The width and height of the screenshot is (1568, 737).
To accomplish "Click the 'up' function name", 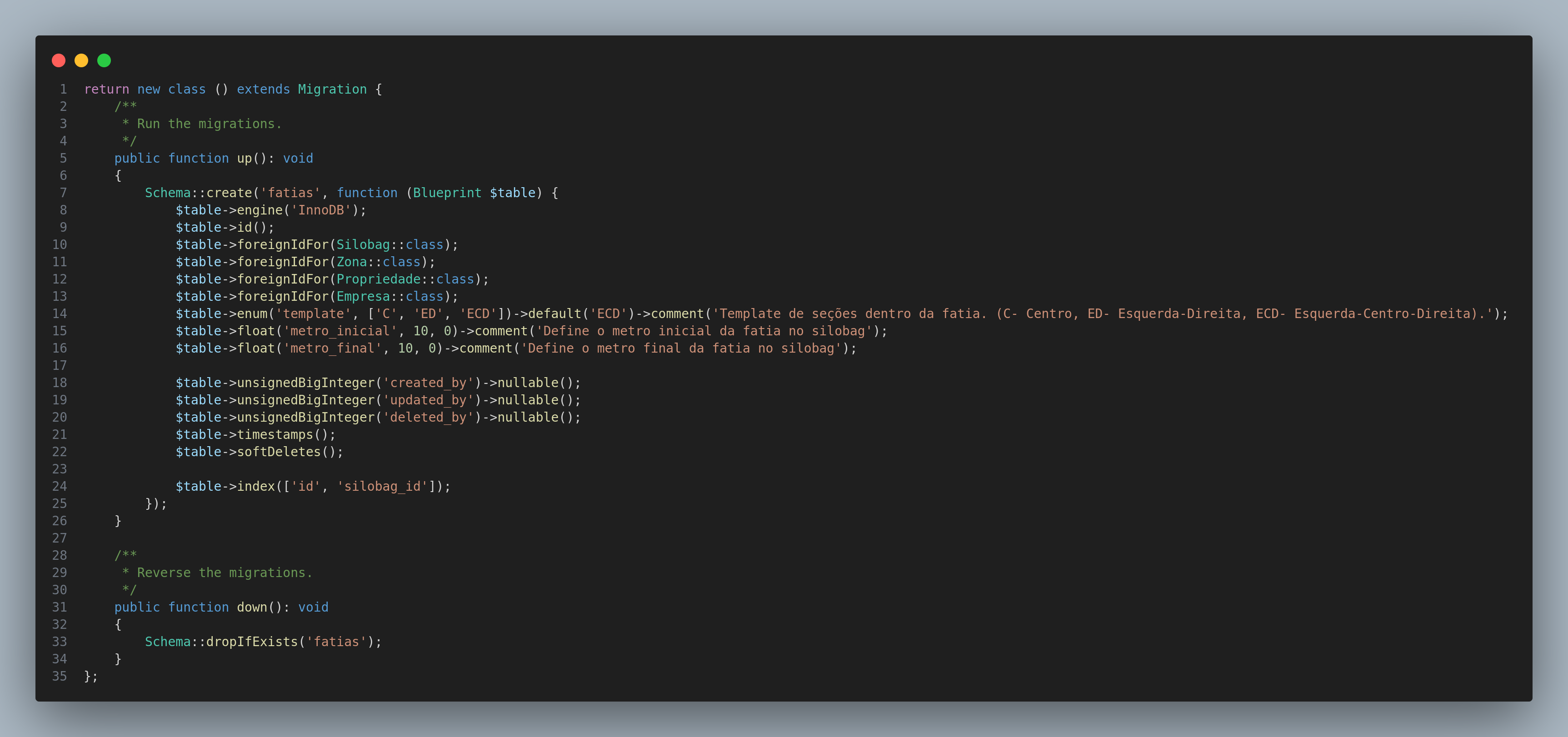I will coord(244,159).
